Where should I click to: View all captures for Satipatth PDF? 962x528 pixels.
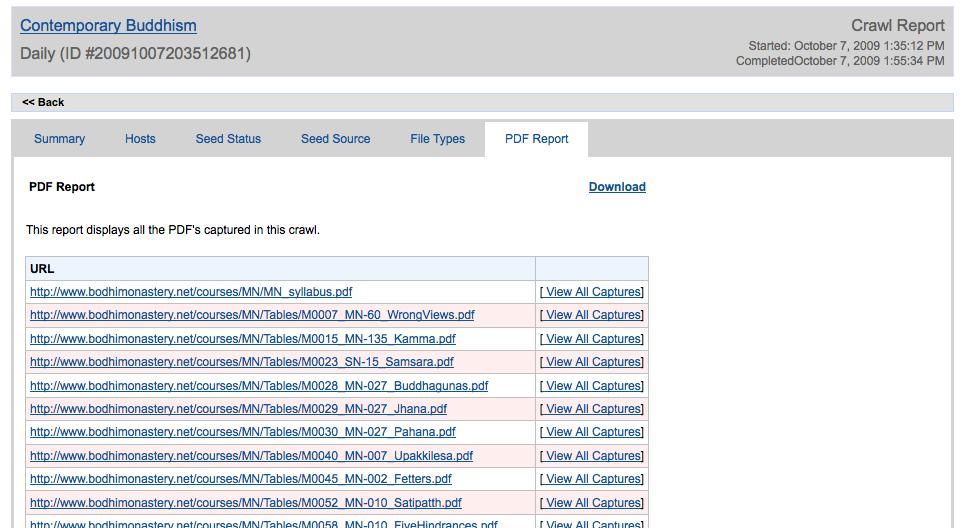(592, 503)
